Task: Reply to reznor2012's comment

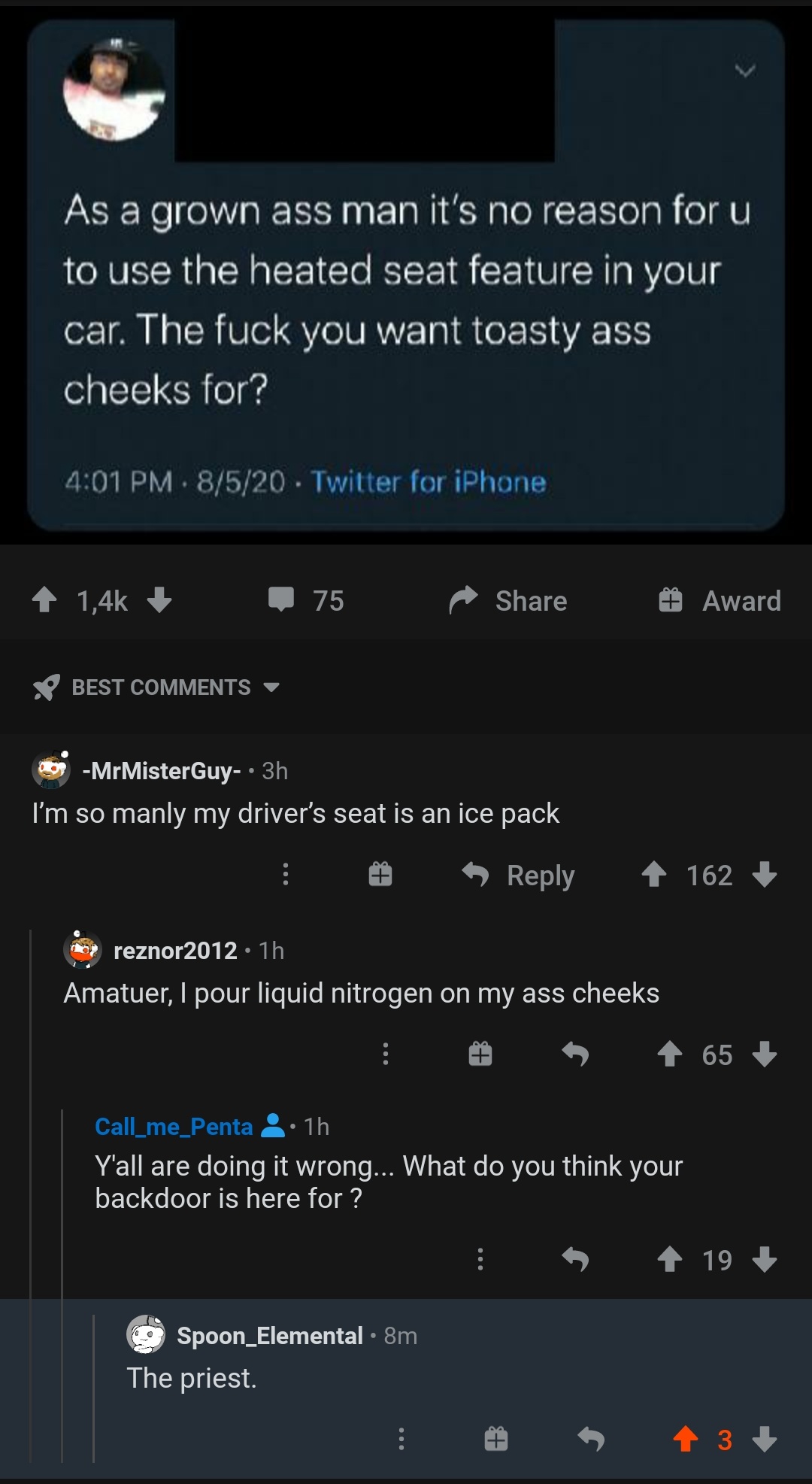Action: tap(575, 1054)
